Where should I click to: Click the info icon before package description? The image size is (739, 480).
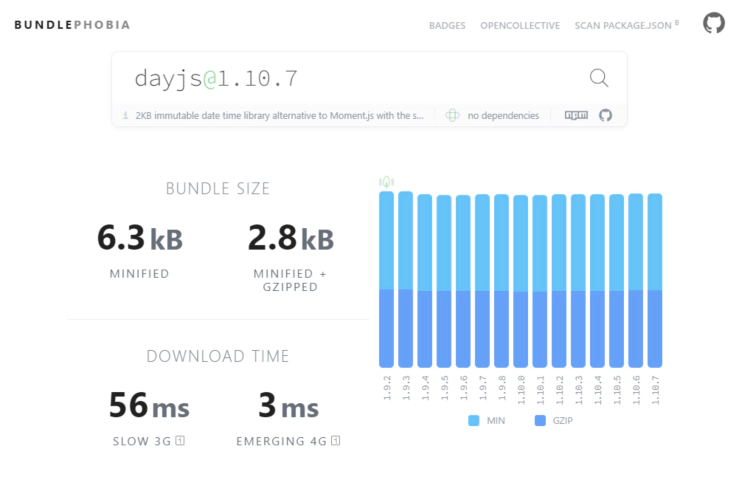tap(125, 115)
